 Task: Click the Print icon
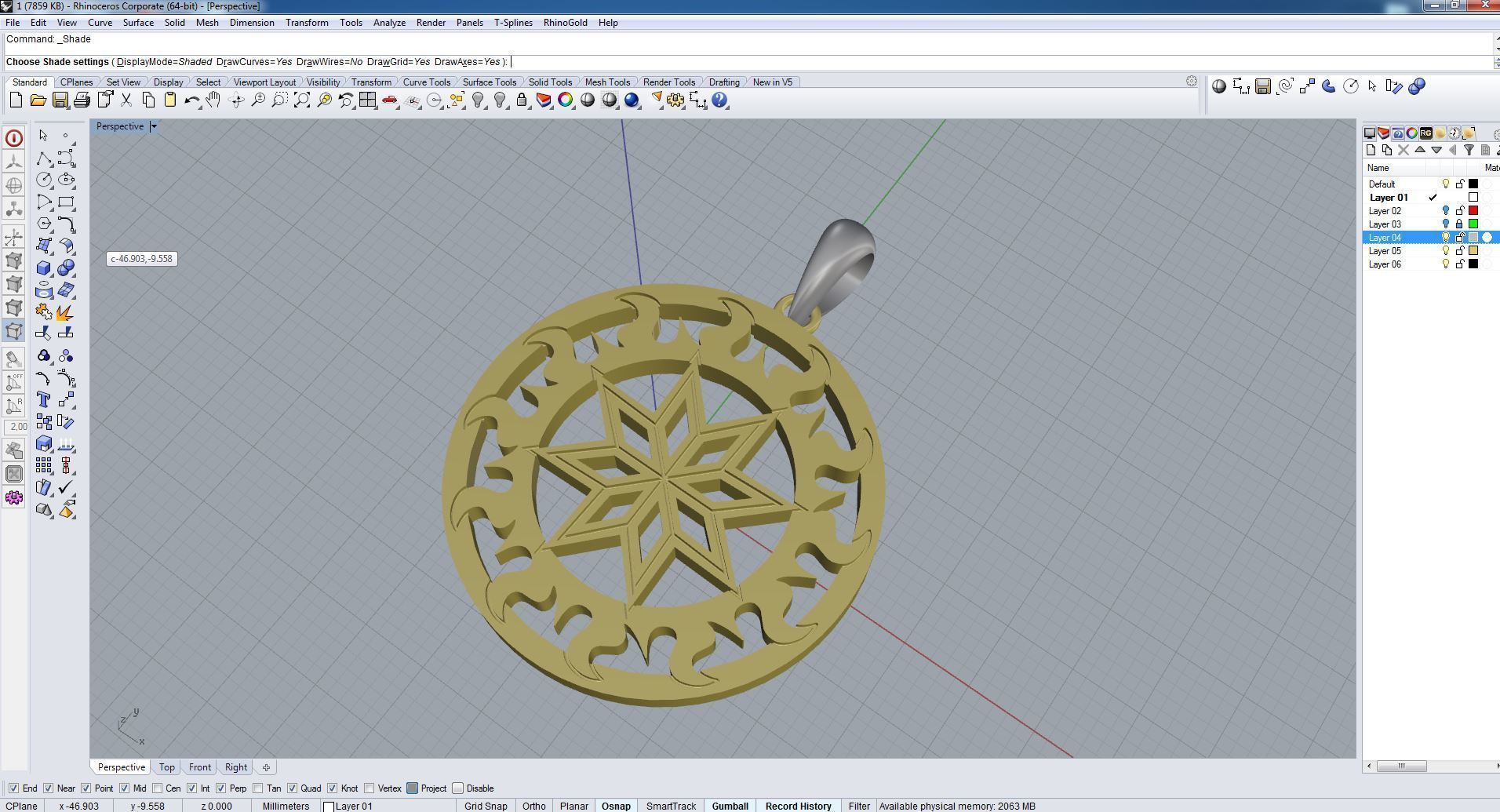pyautogui.click(x=82, y=100)
